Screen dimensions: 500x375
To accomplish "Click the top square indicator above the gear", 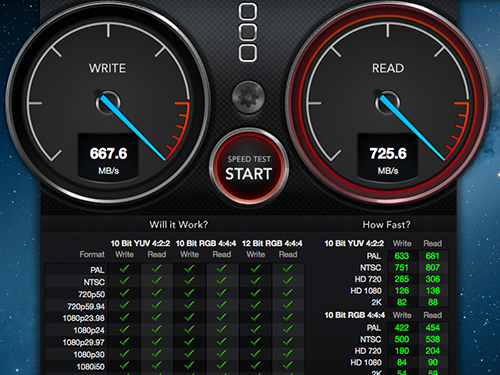I will click(248, 11).
